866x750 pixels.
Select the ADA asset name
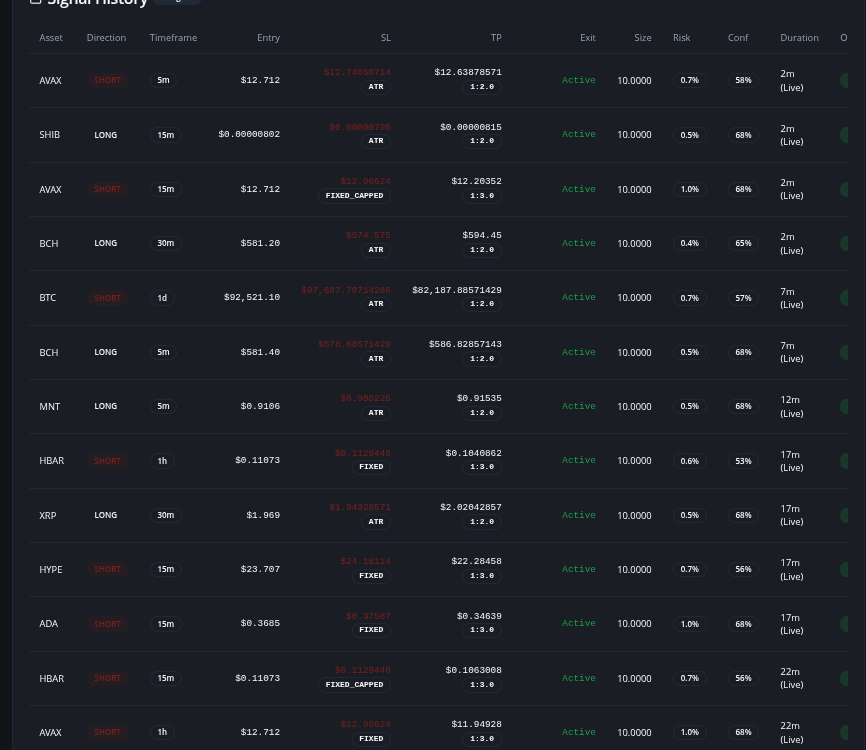coord(49,624)
